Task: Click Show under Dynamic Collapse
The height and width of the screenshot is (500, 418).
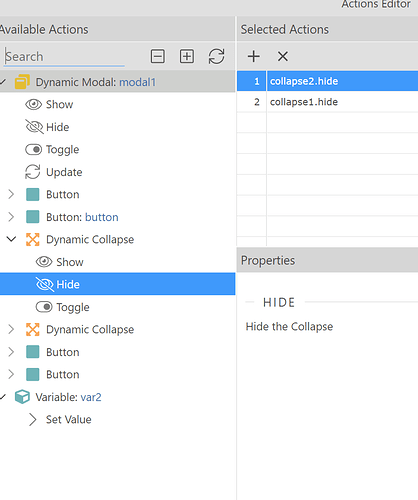Action: click(70, 262)
